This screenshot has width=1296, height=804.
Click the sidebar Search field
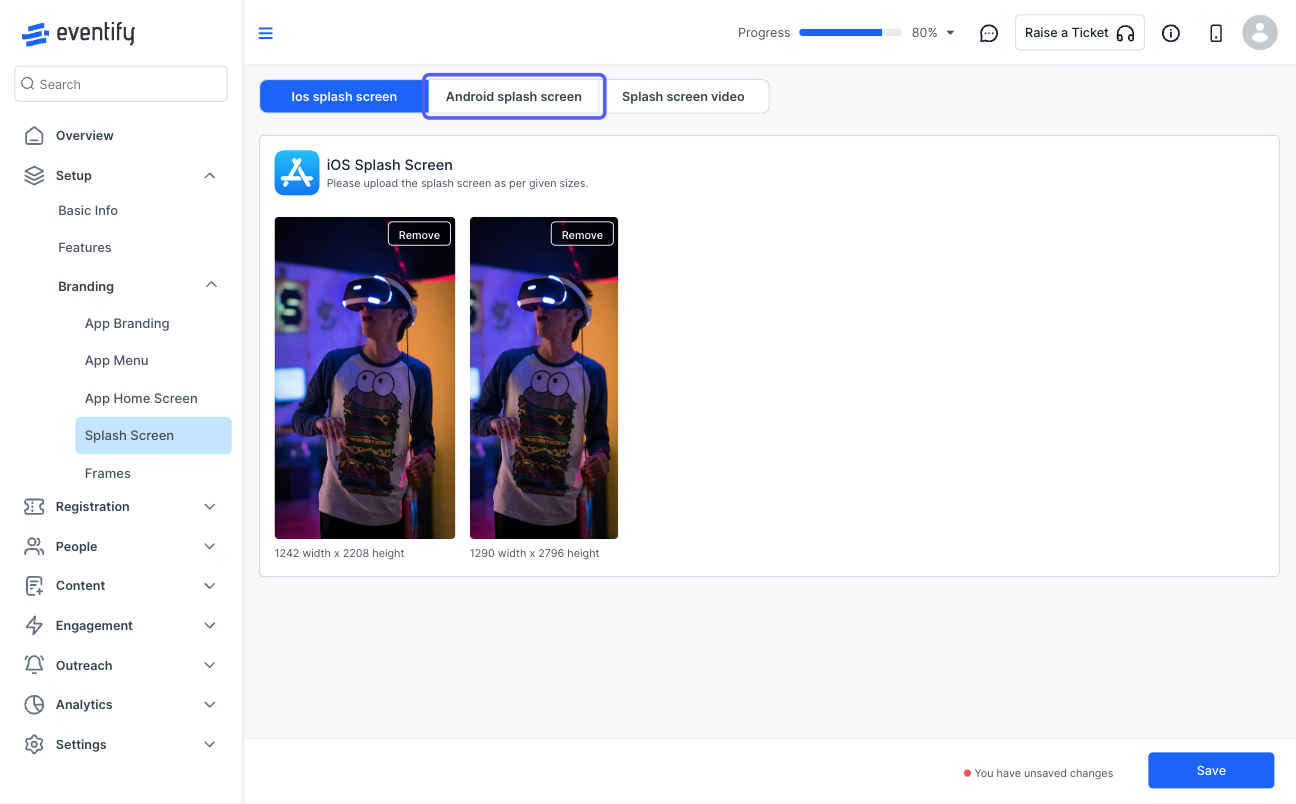[x=121, y=84]
